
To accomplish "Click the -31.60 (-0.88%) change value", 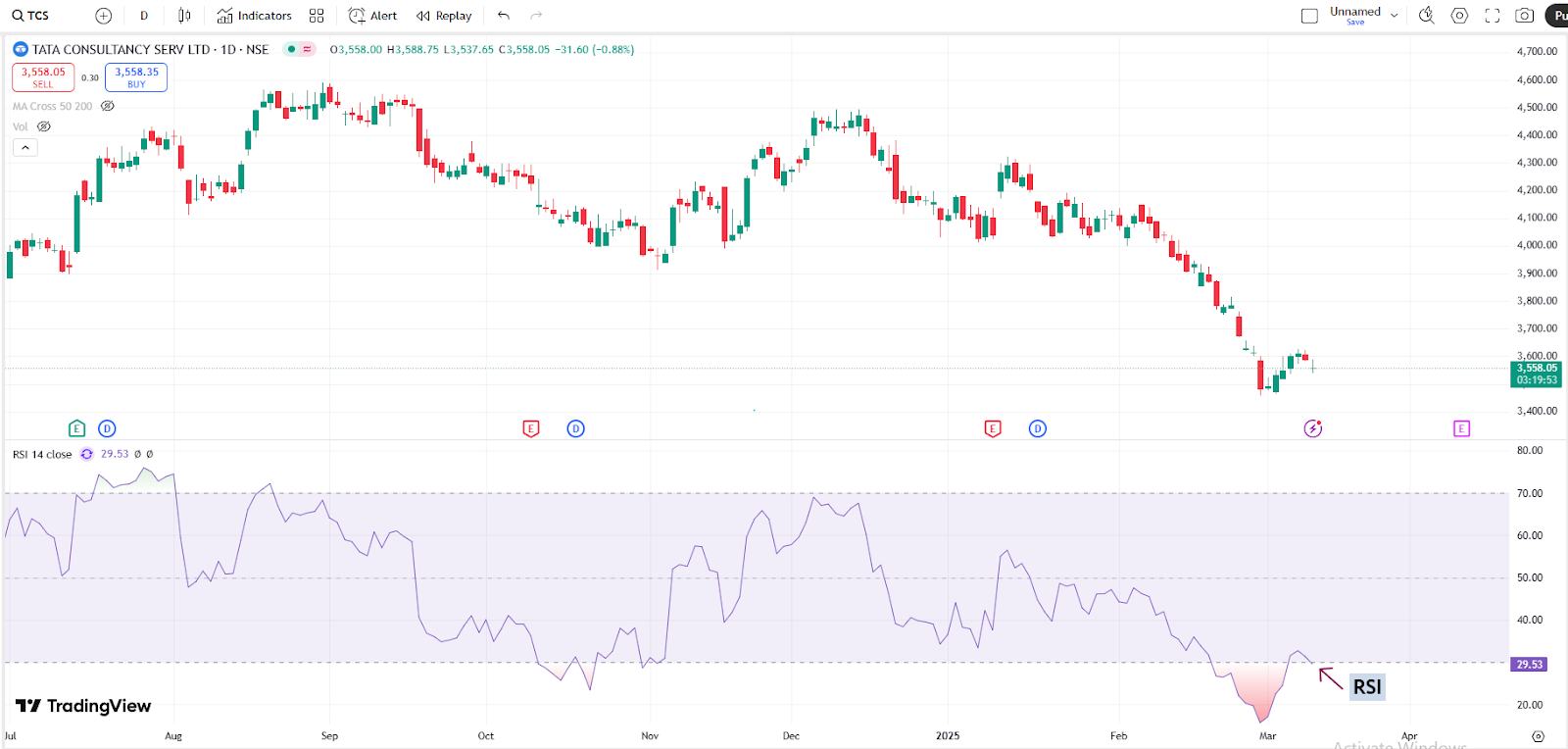I will (594, 49).
